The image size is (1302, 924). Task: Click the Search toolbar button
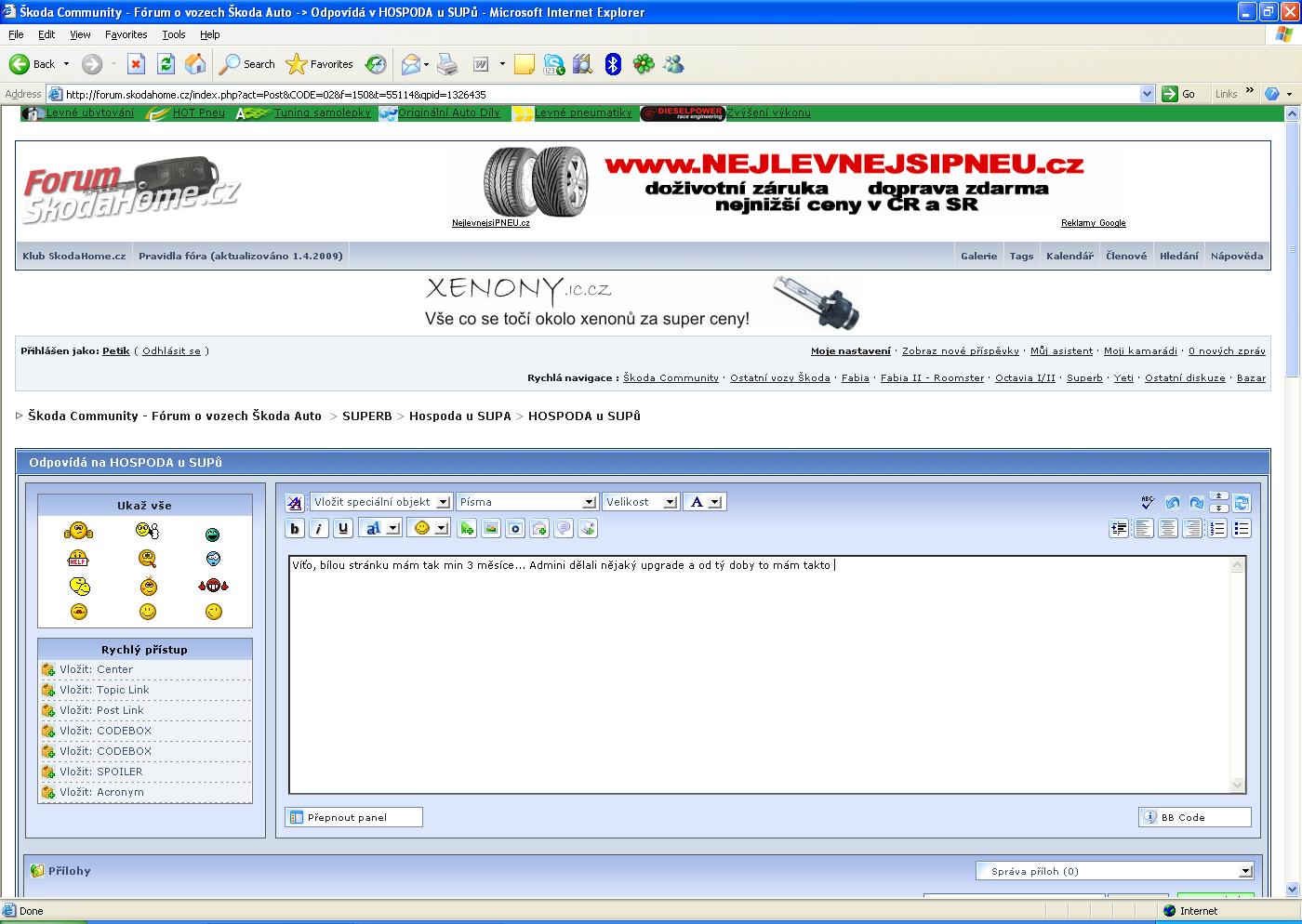click(x=247, y=64)
